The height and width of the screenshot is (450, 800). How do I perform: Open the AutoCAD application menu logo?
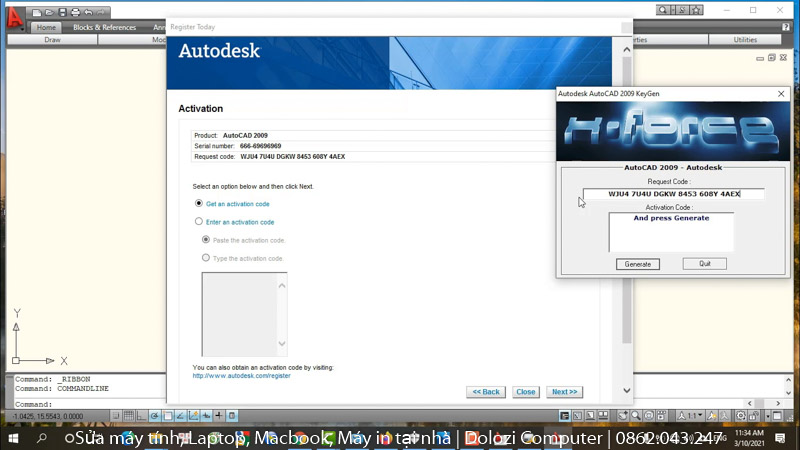pyautogui.click(x=14, y=14)
